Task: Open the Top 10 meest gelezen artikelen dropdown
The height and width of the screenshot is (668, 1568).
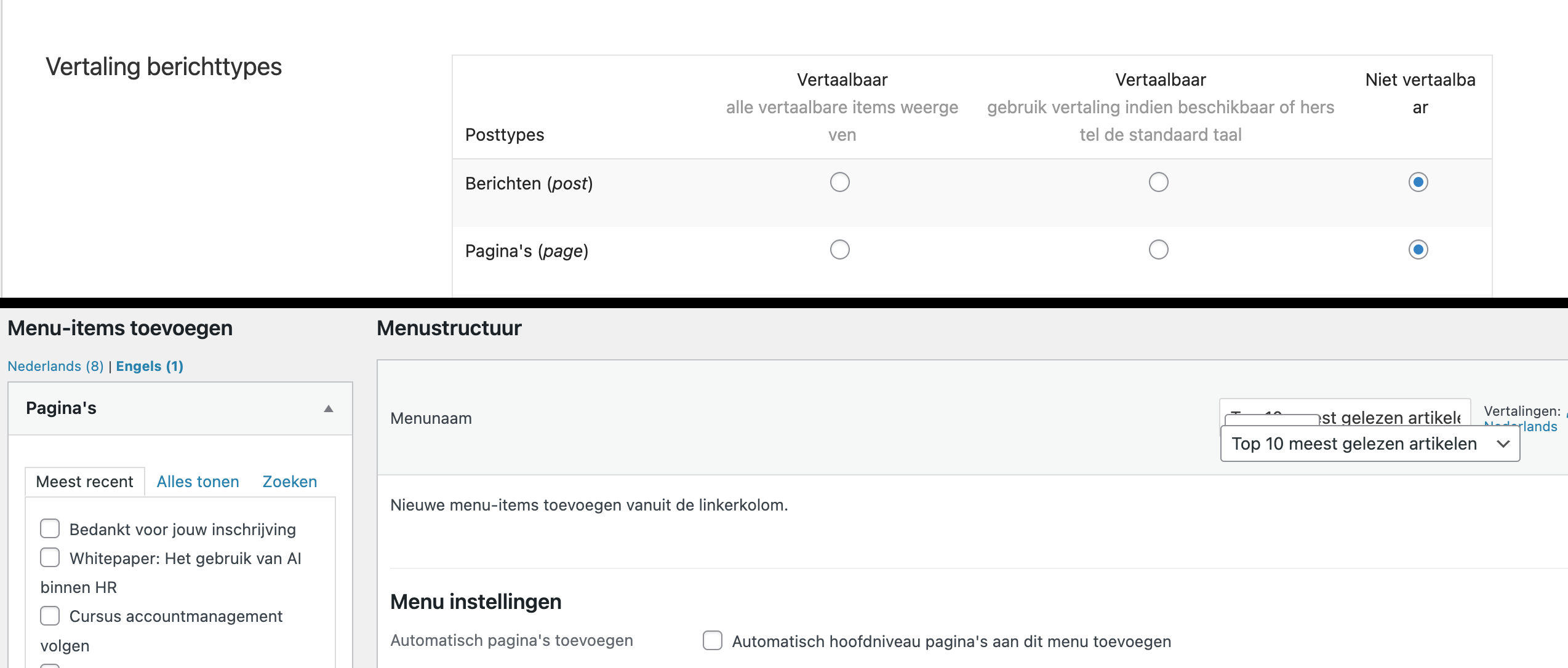Action: 1370,444
